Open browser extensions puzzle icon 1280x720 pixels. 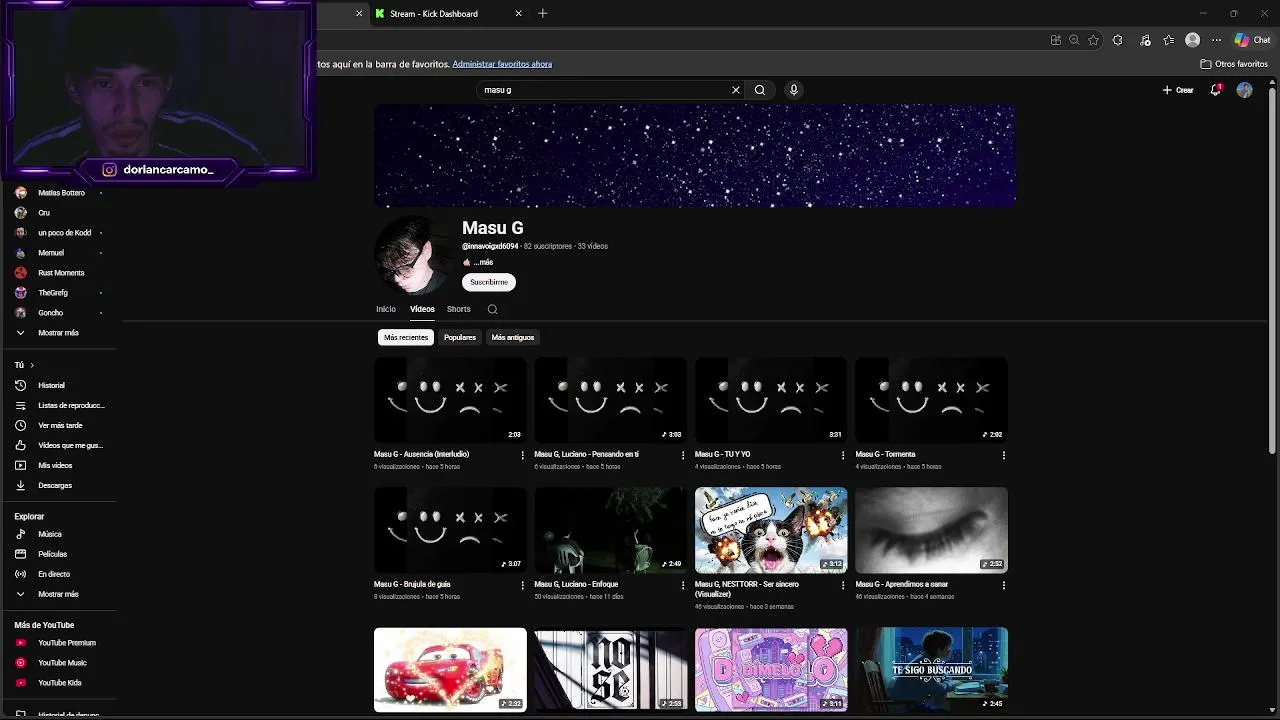click(1117, 40)
